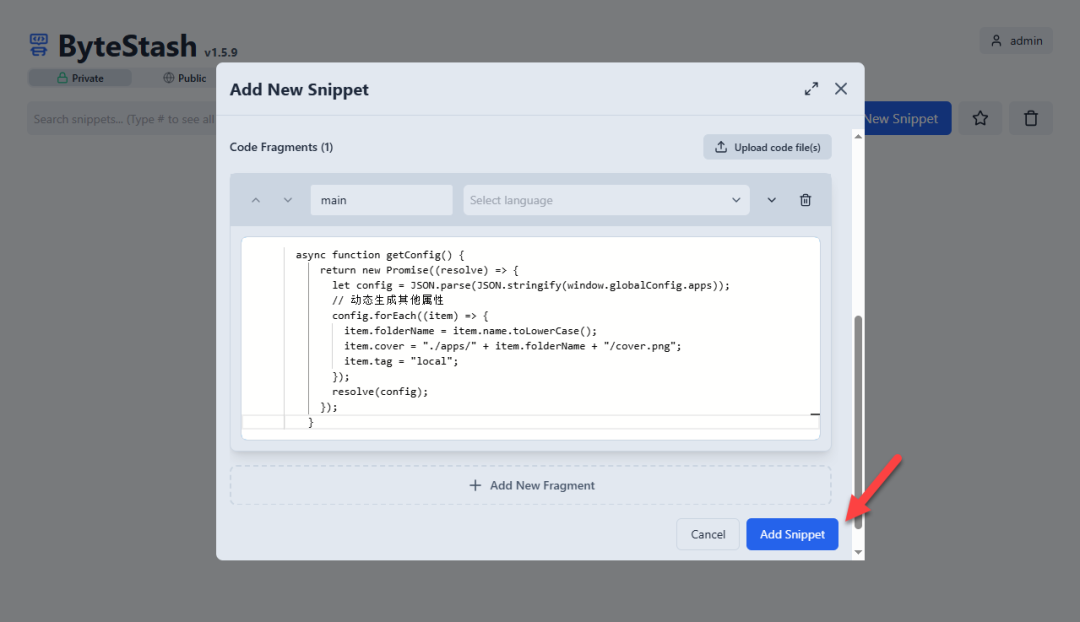The height and width of the screenshot is (622, 1080).
Task: Click inside the code editor area
Action: (560, 330)
